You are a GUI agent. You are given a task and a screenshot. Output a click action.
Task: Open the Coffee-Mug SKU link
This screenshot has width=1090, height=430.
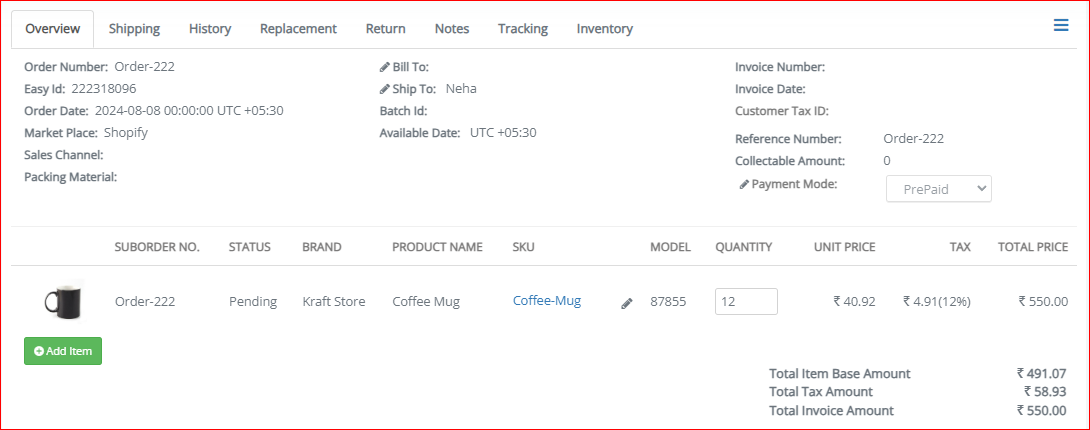click(x=547, y=301)
